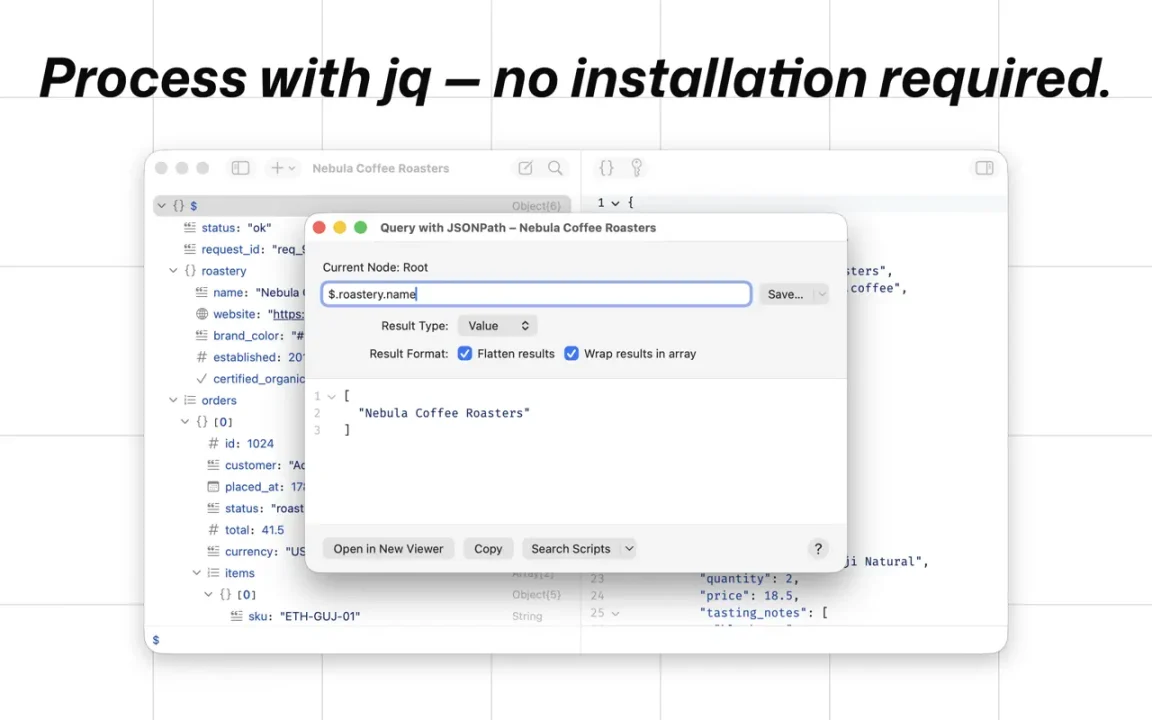
Task: Click the request_id string type icon
Action: tap(190, 249)
